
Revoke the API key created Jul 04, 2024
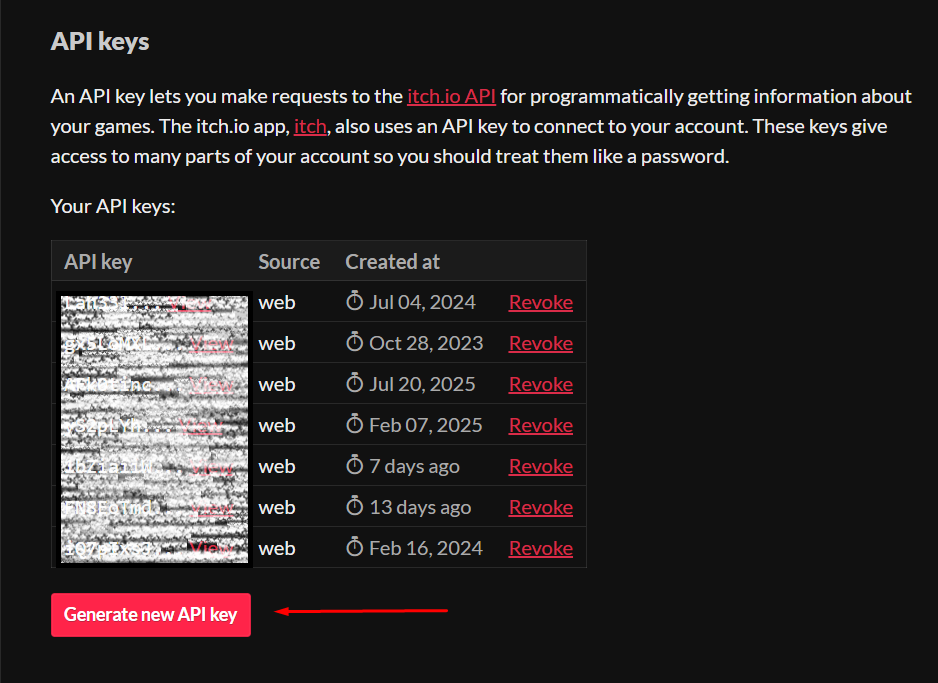click(540, 302)
